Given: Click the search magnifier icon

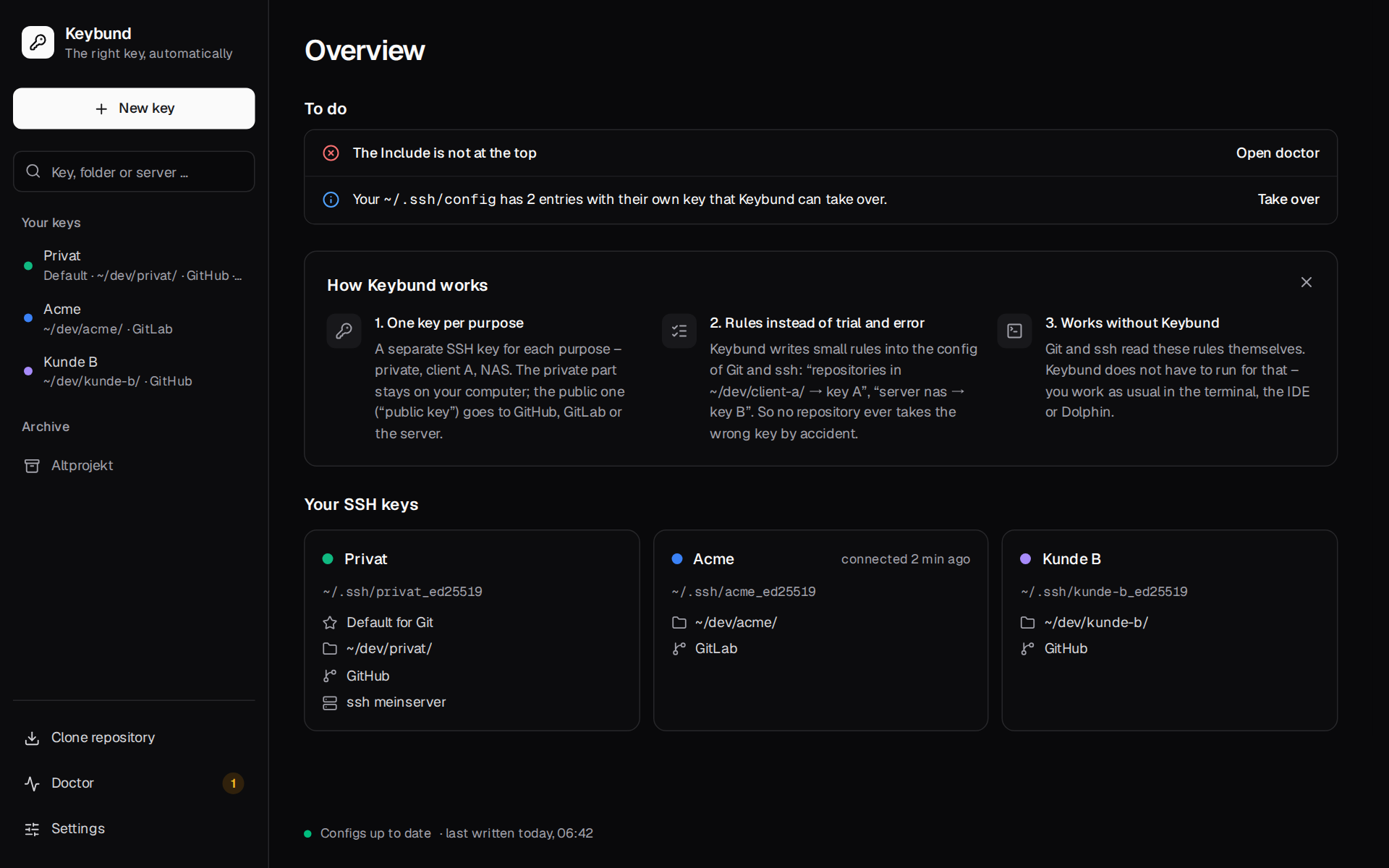Looking at the screenshot, I should (x=33, y=171).
